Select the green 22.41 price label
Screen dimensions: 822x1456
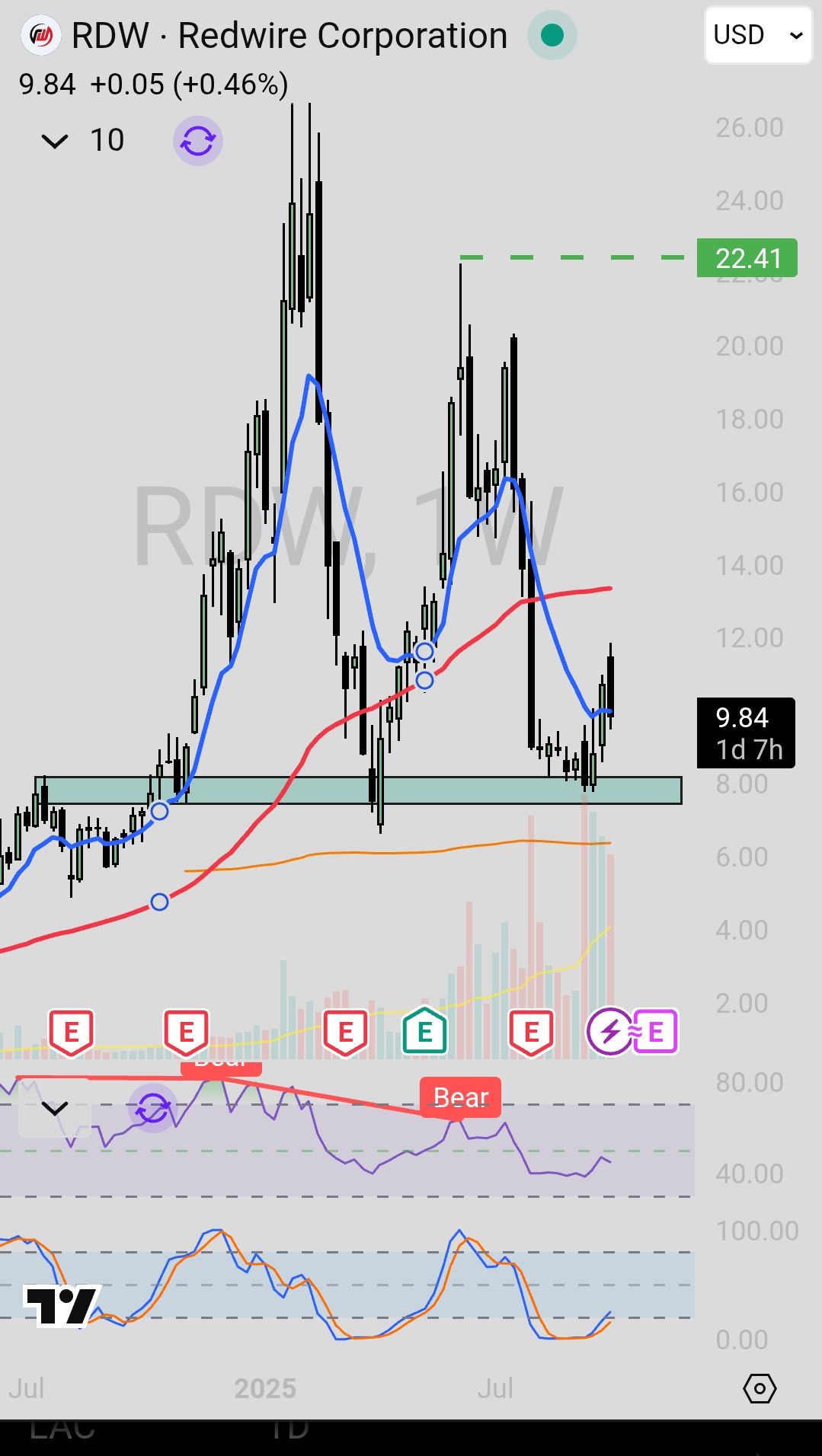[747, 258]
